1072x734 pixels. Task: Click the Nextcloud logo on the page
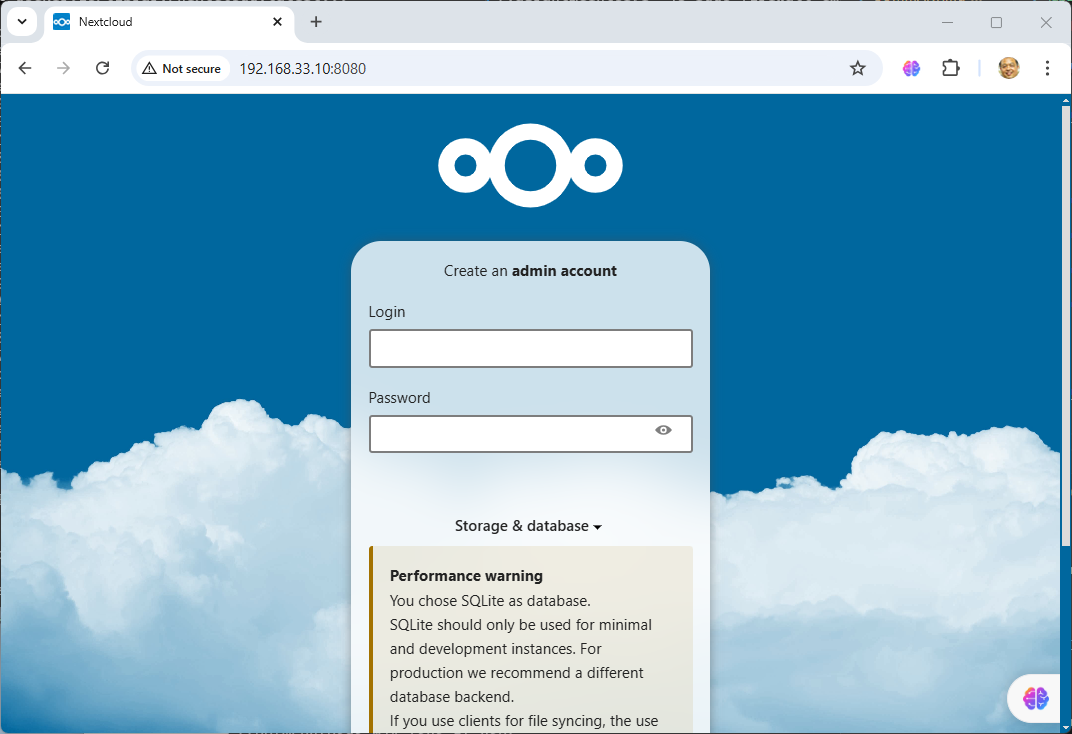(x=530, y=166)
